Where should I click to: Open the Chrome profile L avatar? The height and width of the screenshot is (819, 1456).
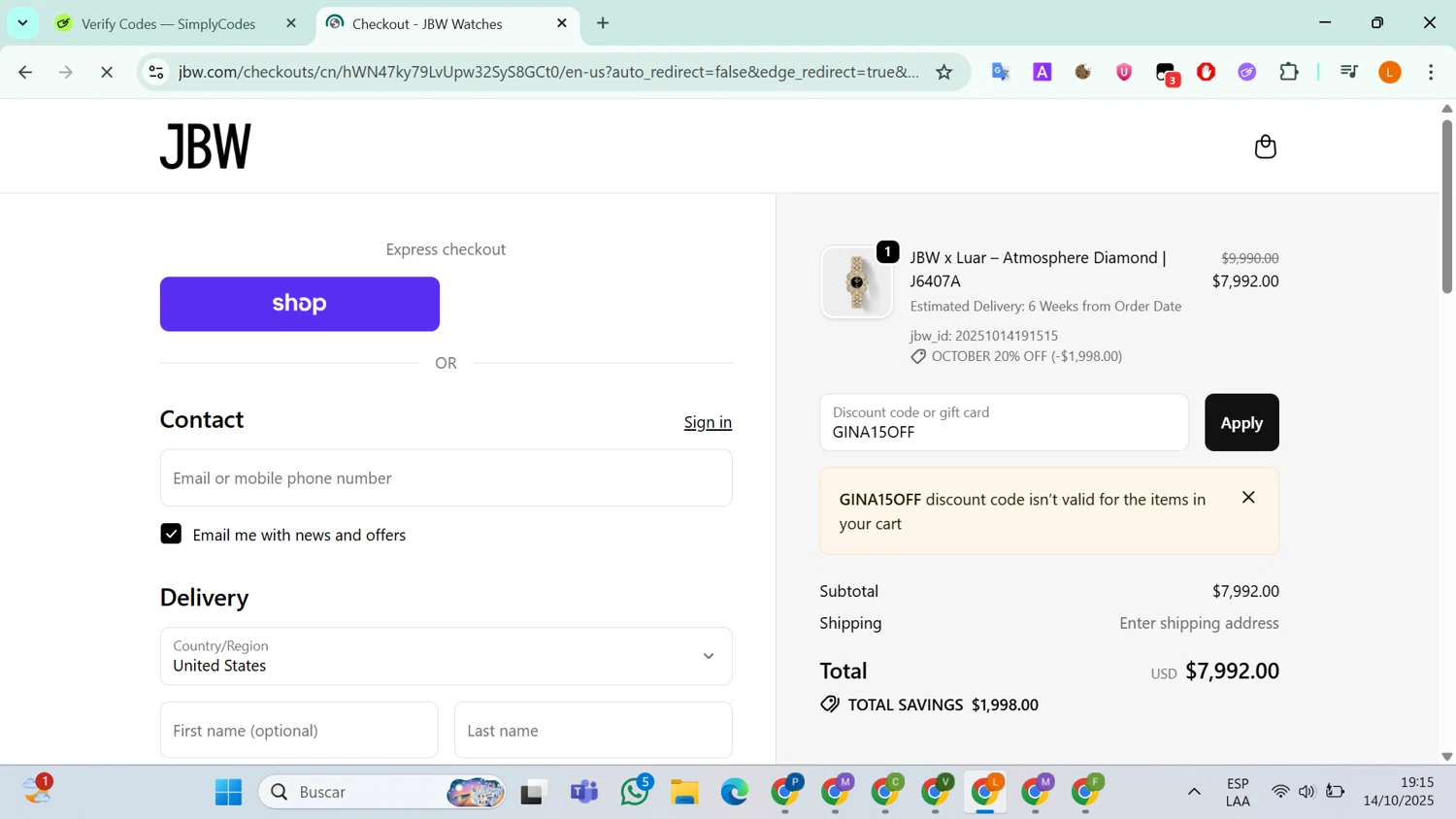click(1390, 72)
